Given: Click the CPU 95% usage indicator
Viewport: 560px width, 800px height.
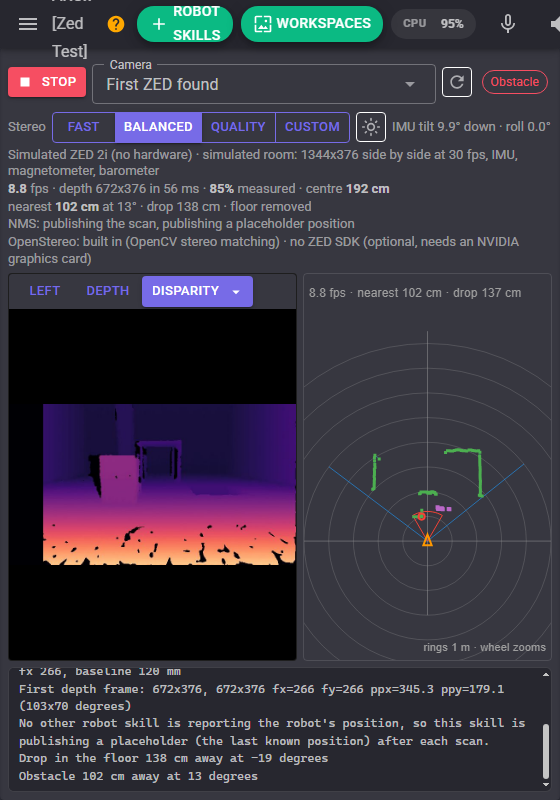Looking at the screenshot, I should 433,23.
